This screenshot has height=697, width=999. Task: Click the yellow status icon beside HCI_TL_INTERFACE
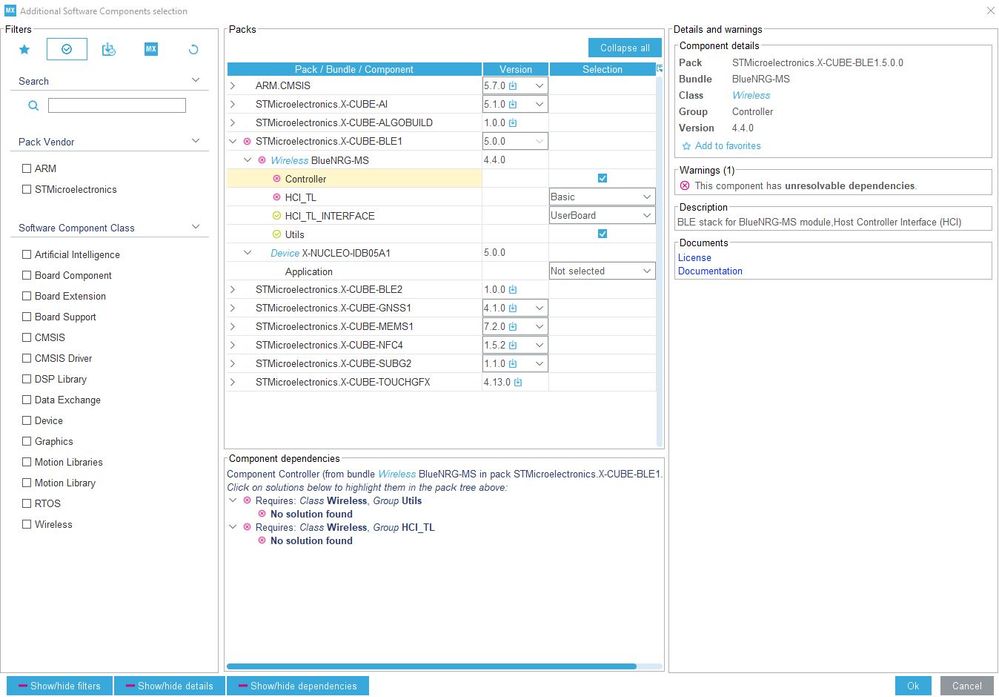tap(277, 216)
